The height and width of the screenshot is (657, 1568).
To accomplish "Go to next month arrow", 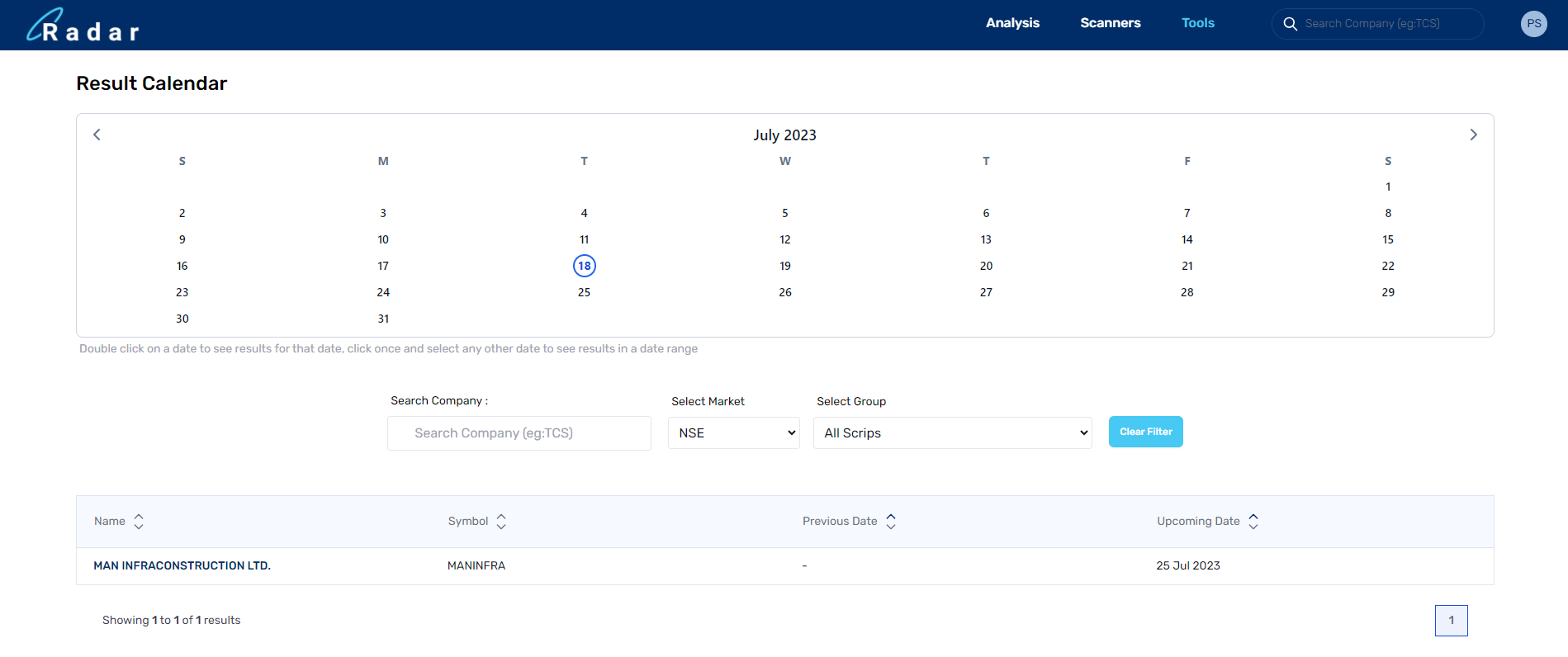I will [x=1473, y=135].
